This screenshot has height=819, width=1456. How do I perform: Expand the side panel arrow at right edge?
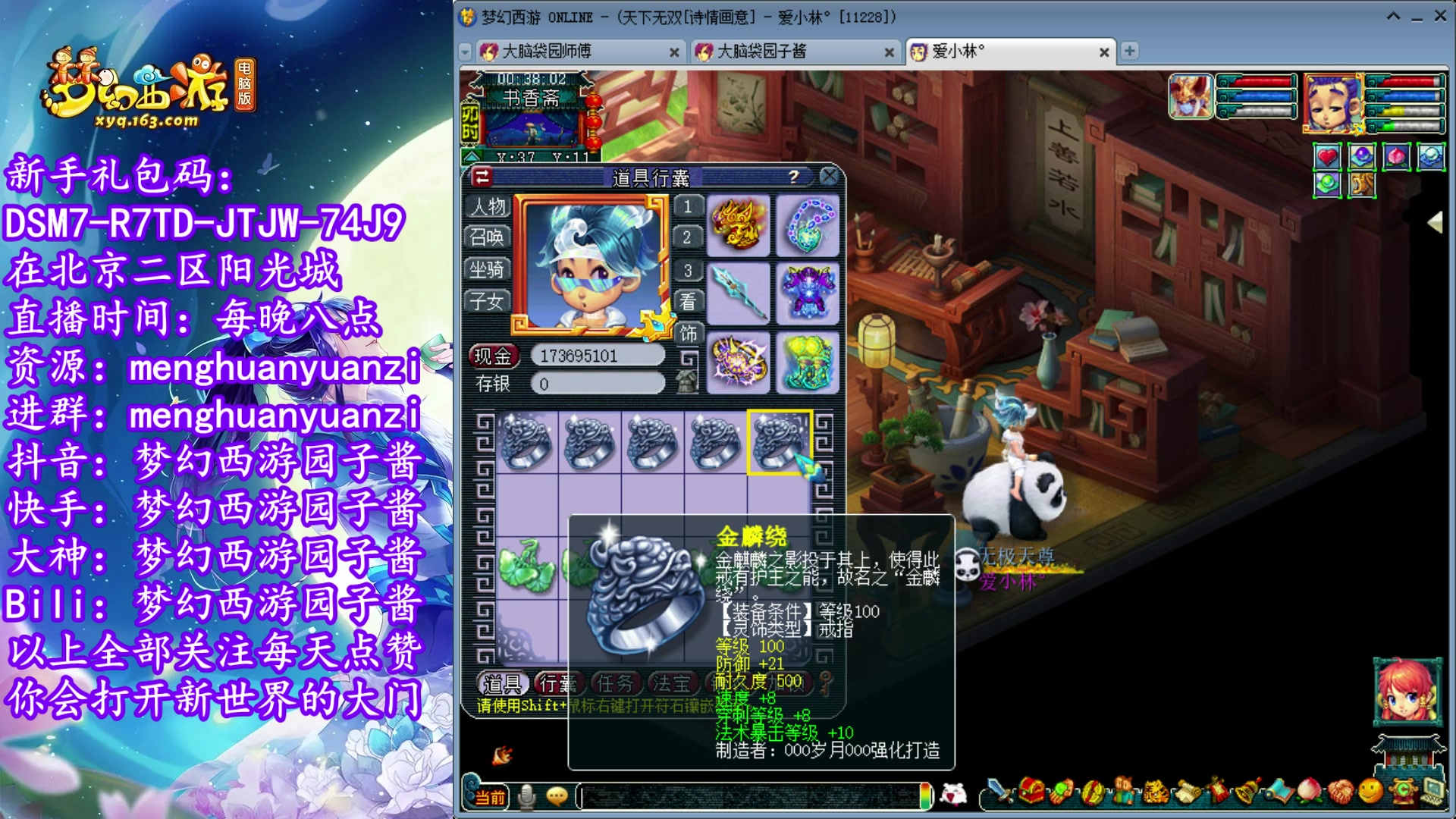(1436, 222)
